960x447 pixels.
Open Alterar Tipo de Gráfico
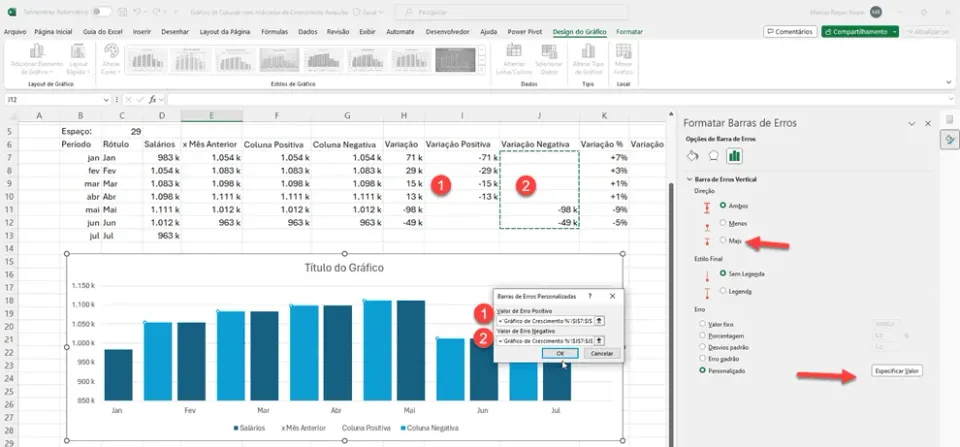coord(588,51)
